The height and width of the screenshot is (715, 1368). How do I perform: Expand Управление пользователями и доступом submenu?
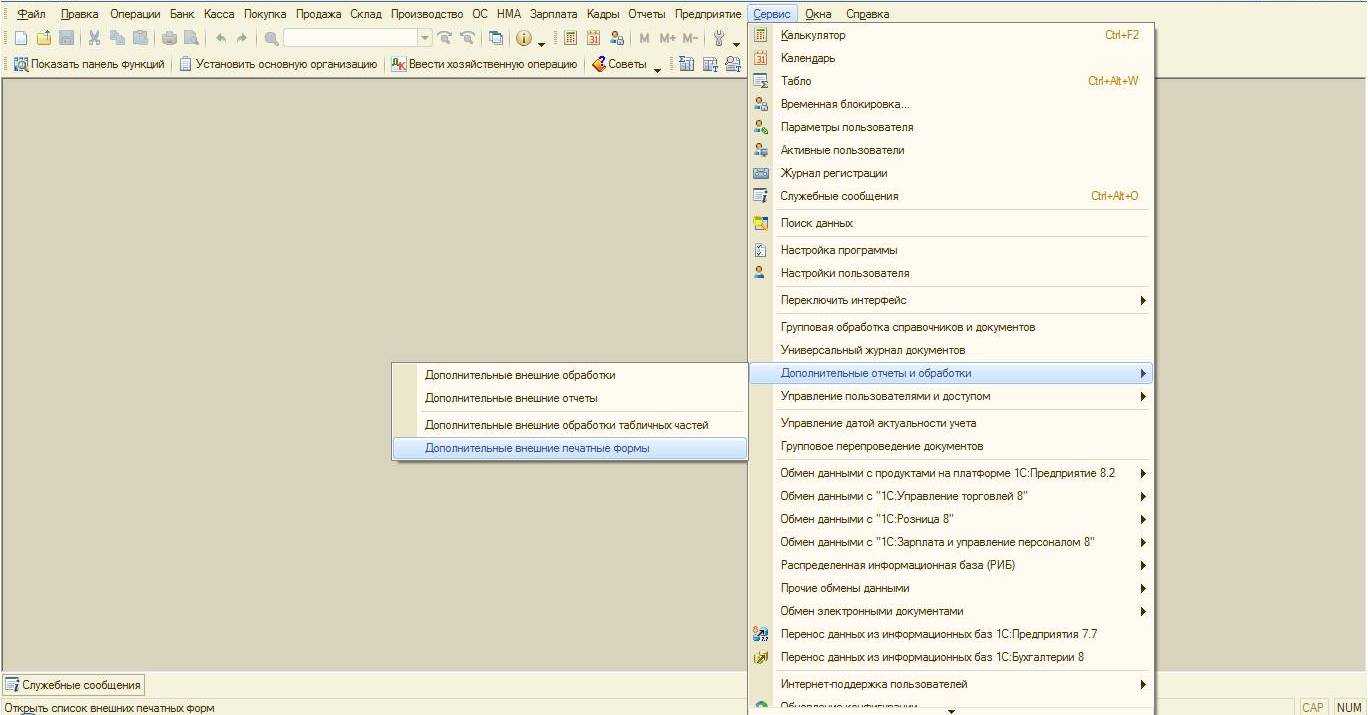click(1142, 396)
